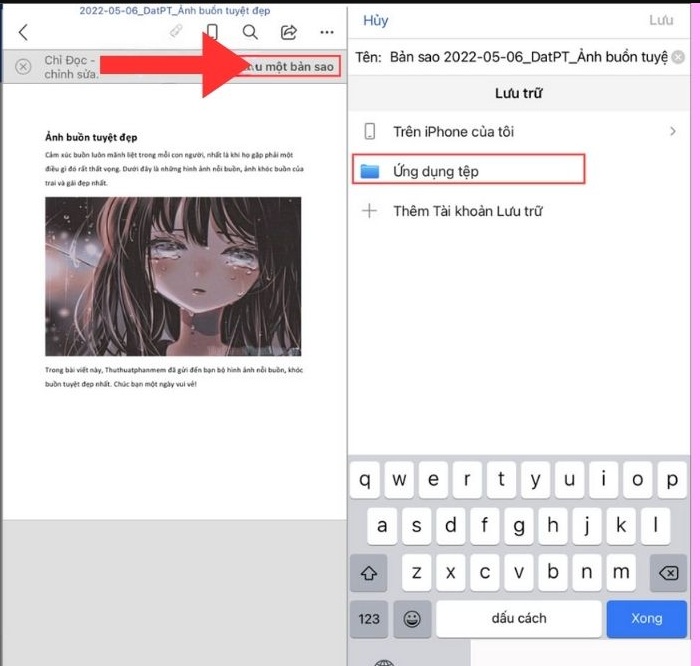
Task: Tap the w key
Action: coord(399,480)
